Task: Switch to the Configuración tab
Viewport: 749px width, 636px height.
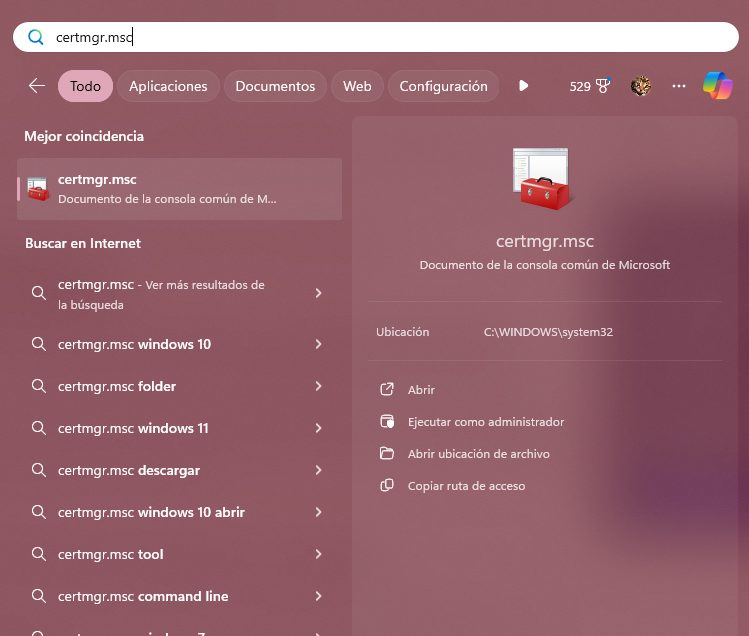Action: click(443, 86)
